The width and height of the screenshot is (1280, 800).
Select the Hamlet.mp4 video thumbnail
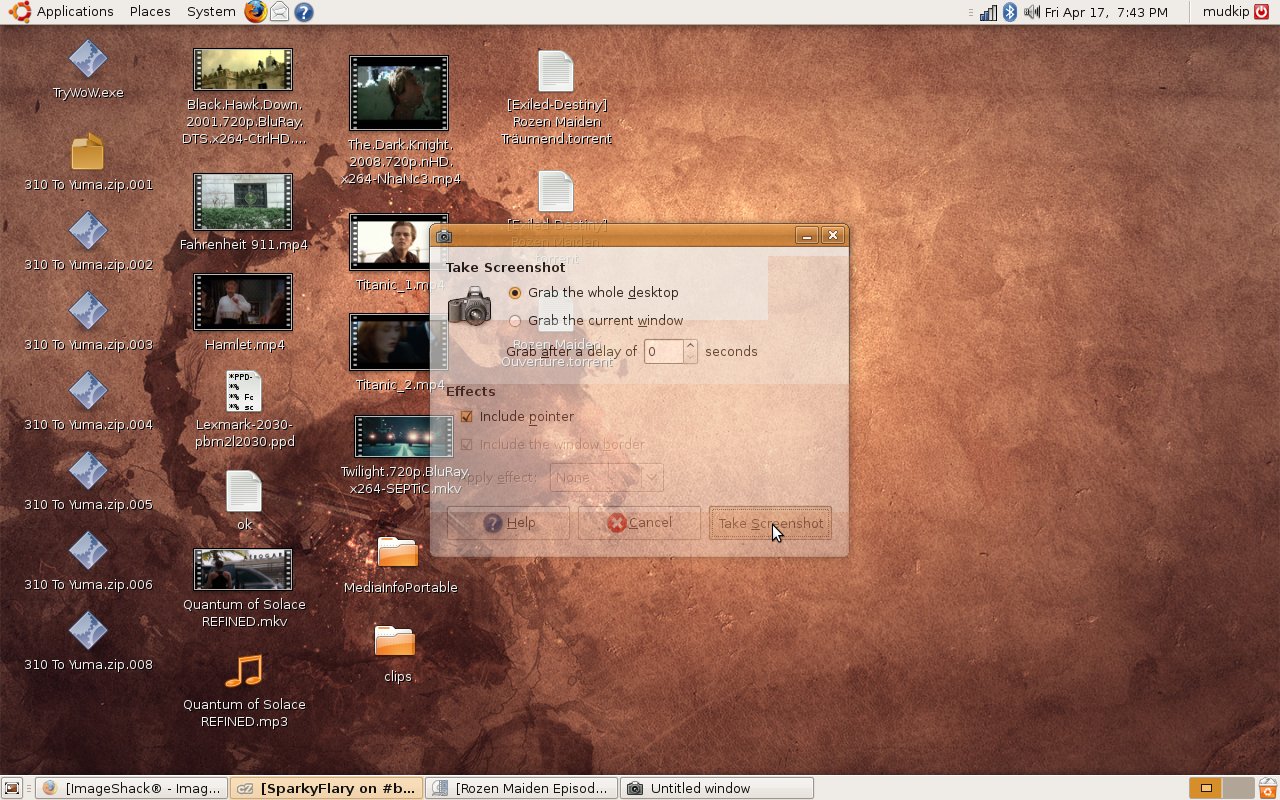coord(243,302)
